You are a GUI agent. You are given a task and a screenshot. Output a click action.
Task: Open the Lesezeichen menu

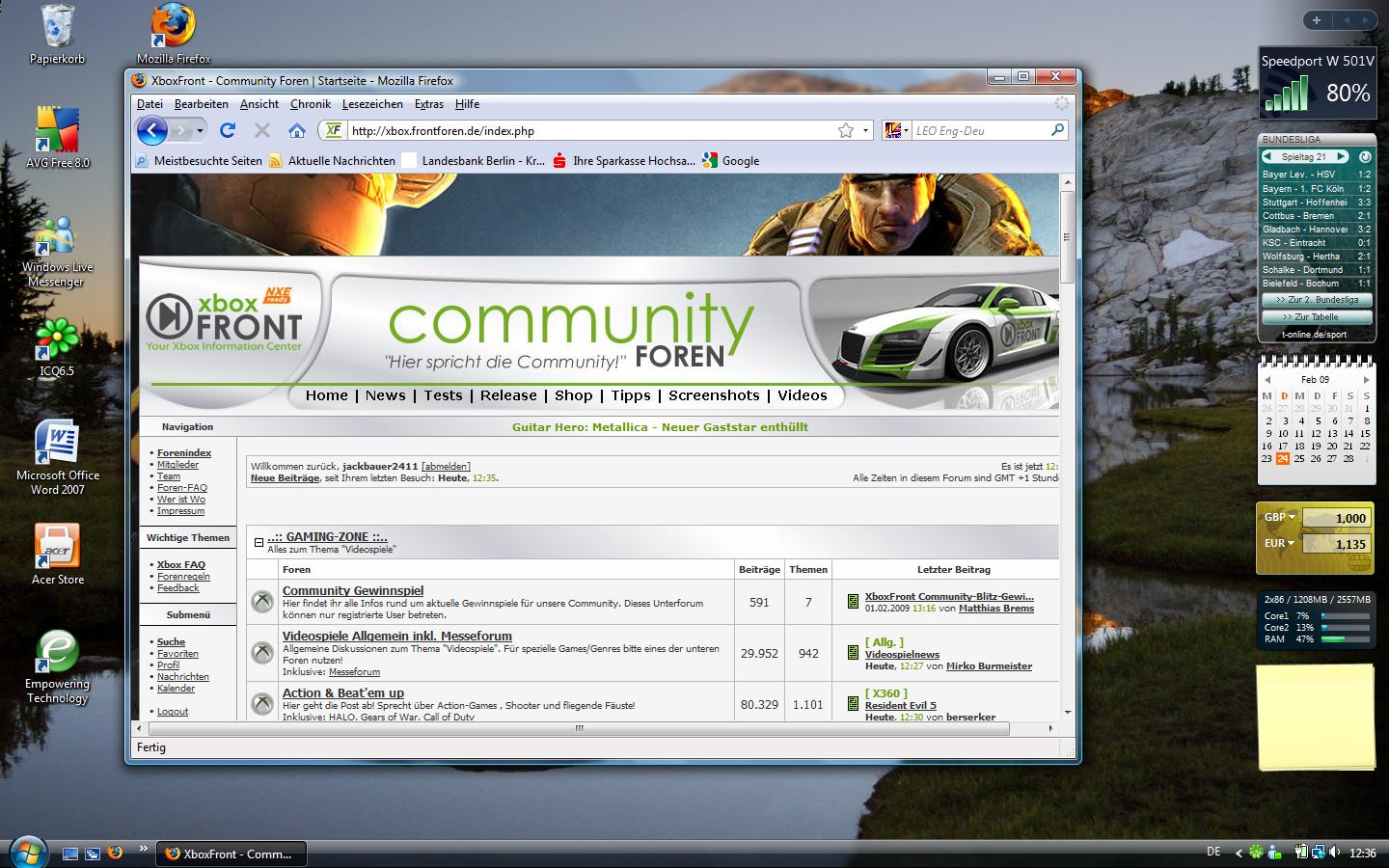coord(372,104)
